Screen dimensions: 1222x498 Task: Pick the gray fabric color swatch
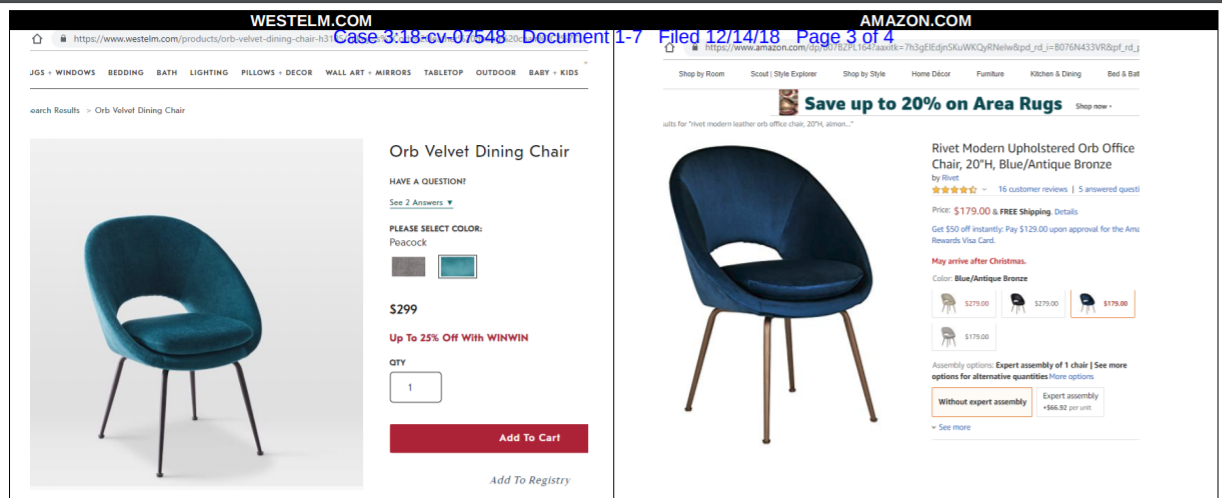(408, 267)
